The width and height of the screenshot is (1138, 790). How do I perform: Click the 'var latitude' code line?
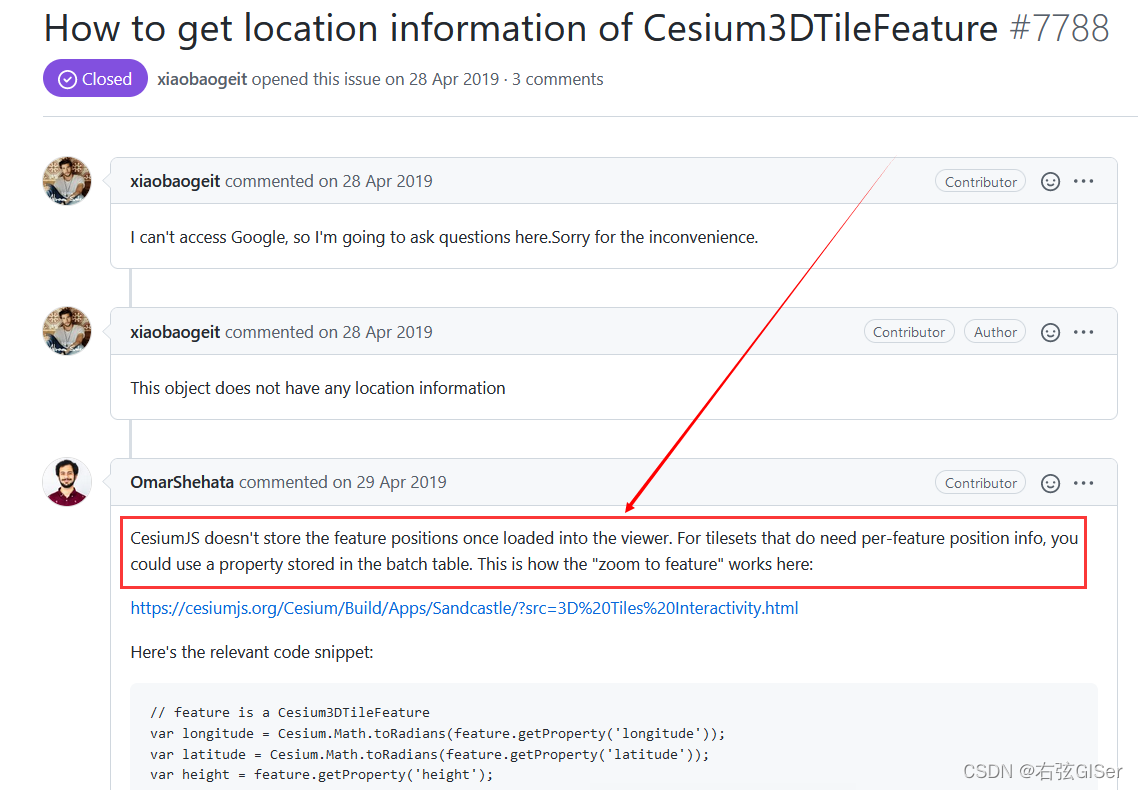(x=430, y=754)
